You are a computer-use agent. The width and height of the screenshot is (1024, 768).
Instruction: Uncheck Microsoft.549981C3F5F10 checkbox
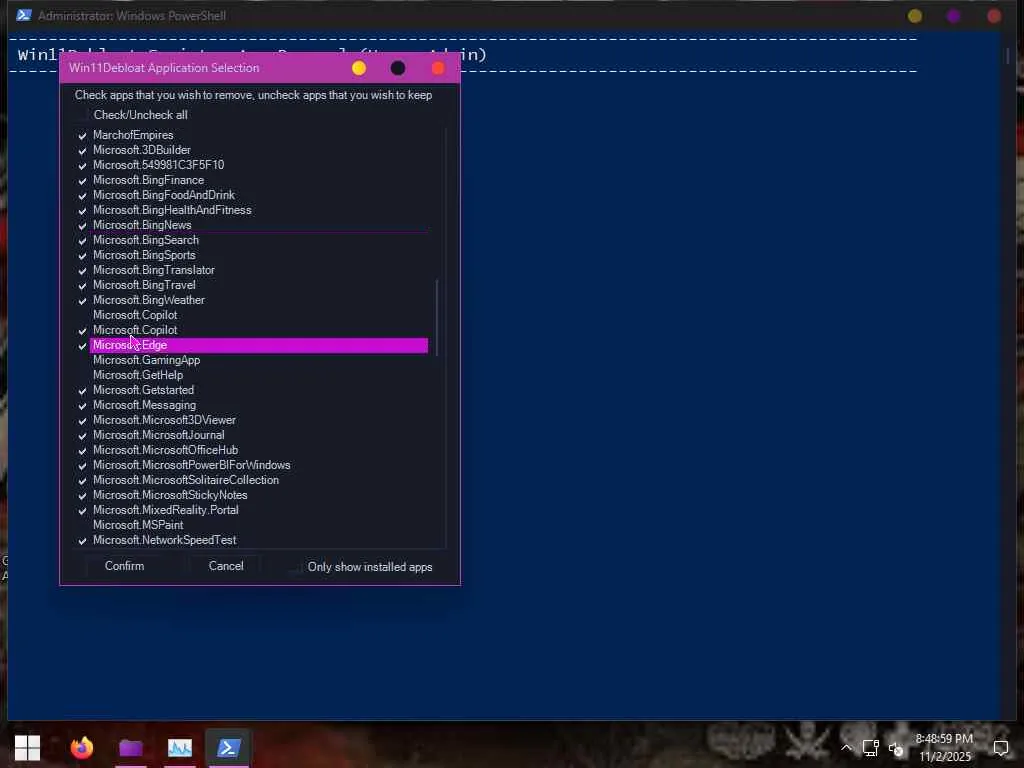tap(82, 165)
